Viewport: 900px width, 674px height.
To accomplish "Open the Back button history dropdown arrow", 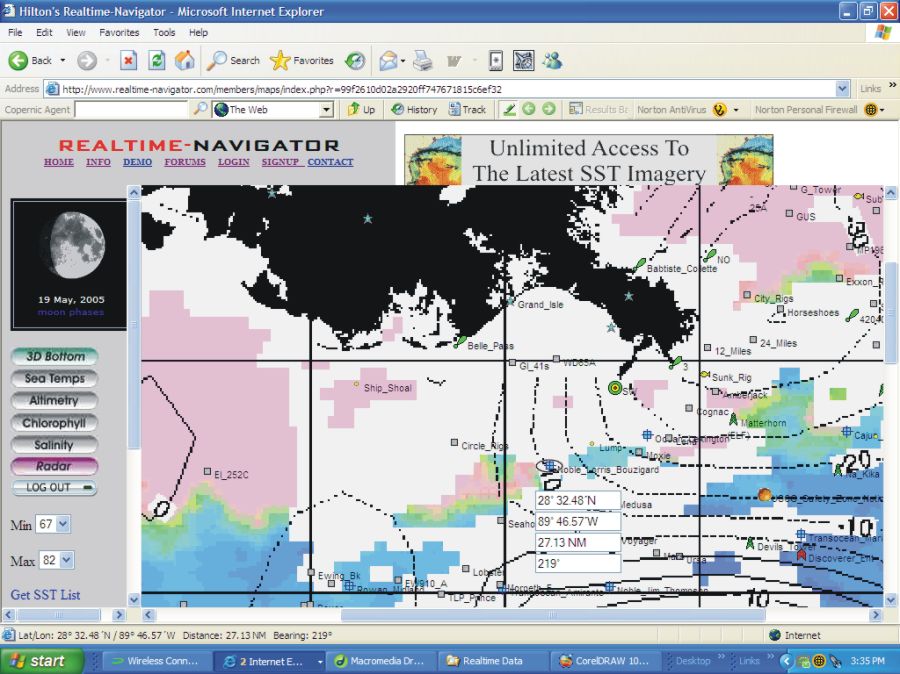I will pyautogui.click(x=63, y=60).
